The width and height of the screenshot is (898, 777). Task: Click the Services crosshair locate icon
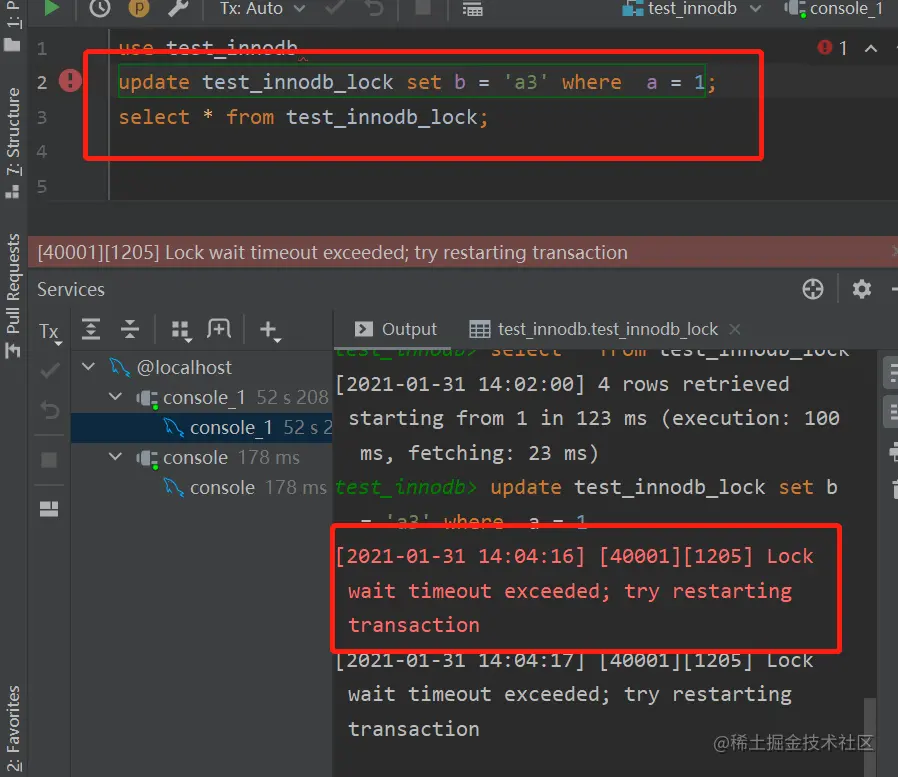click(x=813, y=289)
